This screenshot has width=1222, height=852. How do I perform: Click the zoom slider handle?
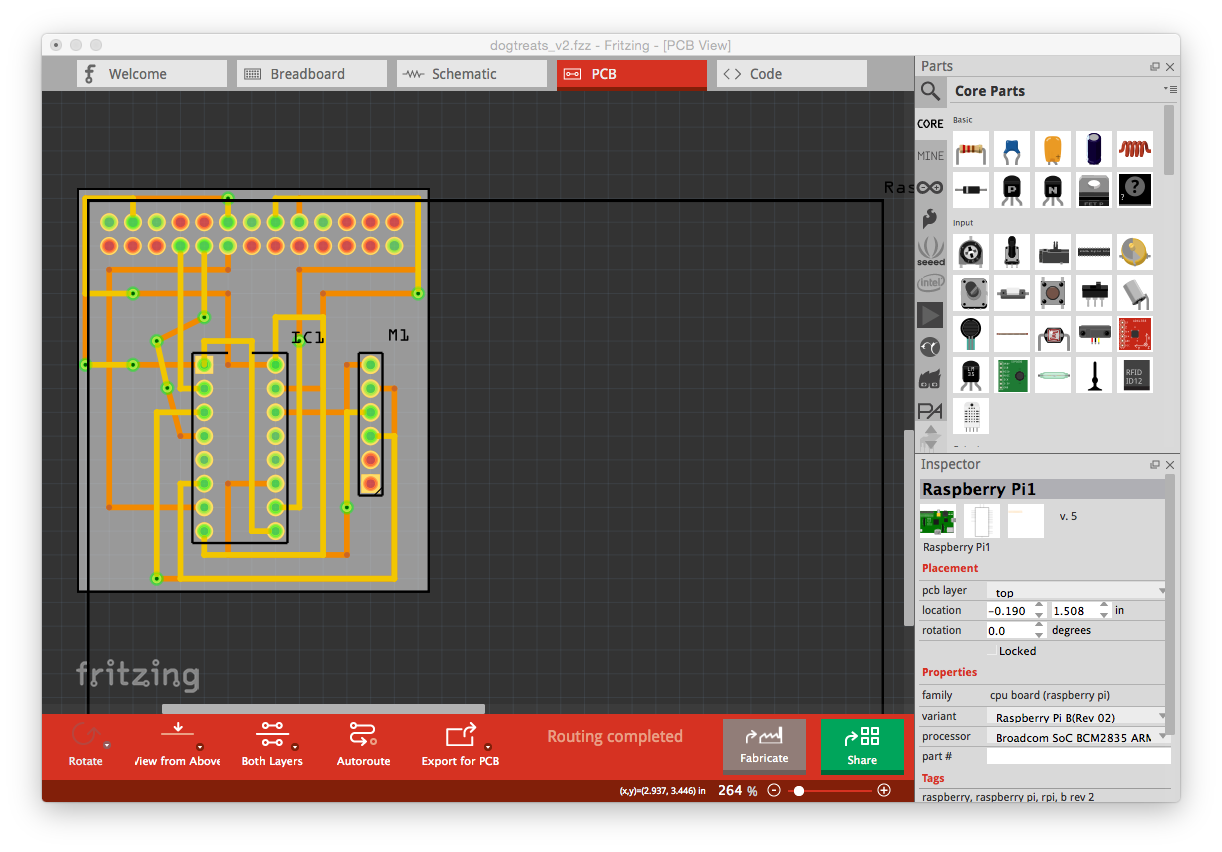pos(799,790)
